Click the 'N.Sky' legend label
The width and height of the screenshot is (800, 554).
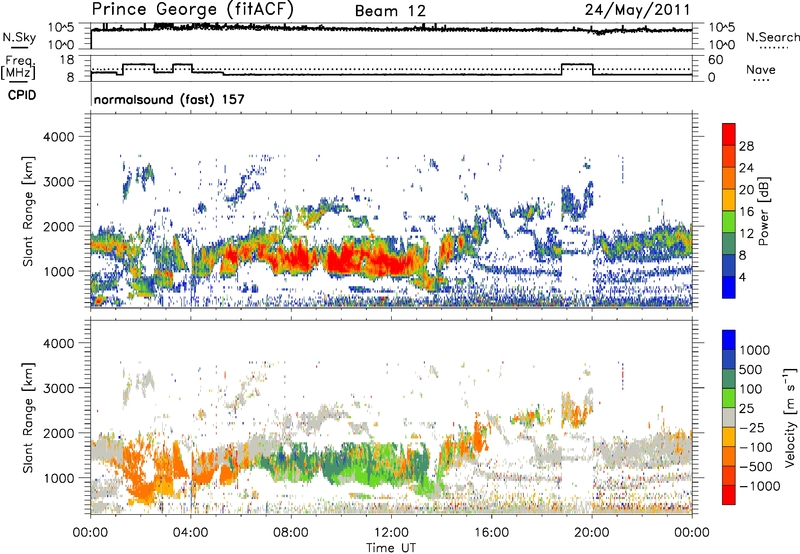pyautogui.click(x=19, y=37)
